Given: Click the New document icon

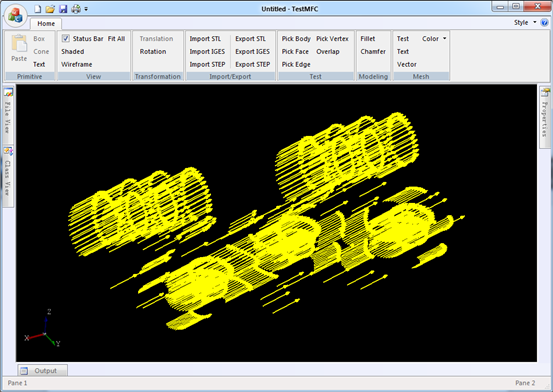Looking at the screenshot, I should pos(37,9).
